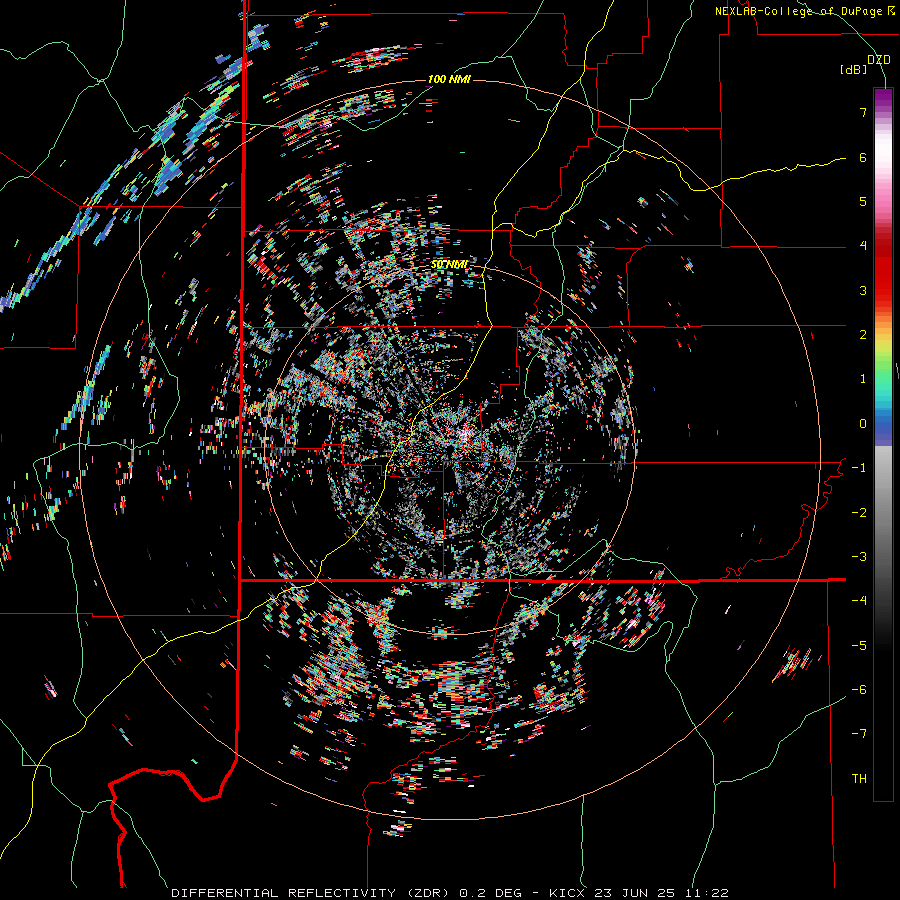Click the -7 value on the scale
Viewport: 900px width, 900px height.
point(859,734)
